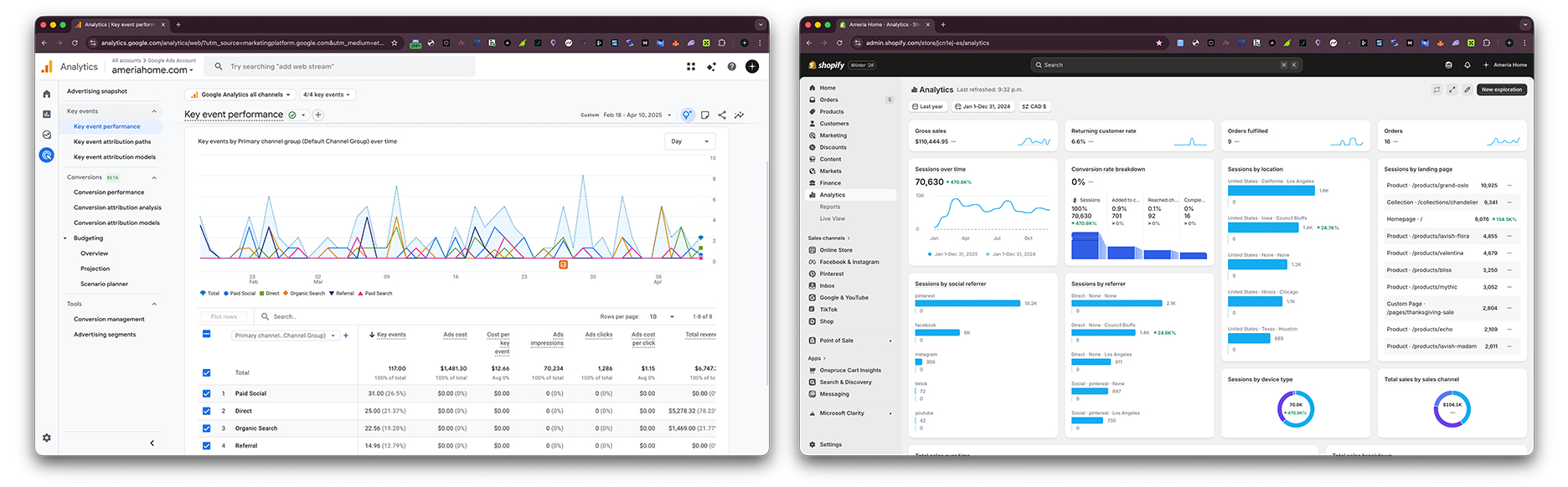
Task: Collapse the Google Analytics sidebar arrow
Action: point(152,443)
